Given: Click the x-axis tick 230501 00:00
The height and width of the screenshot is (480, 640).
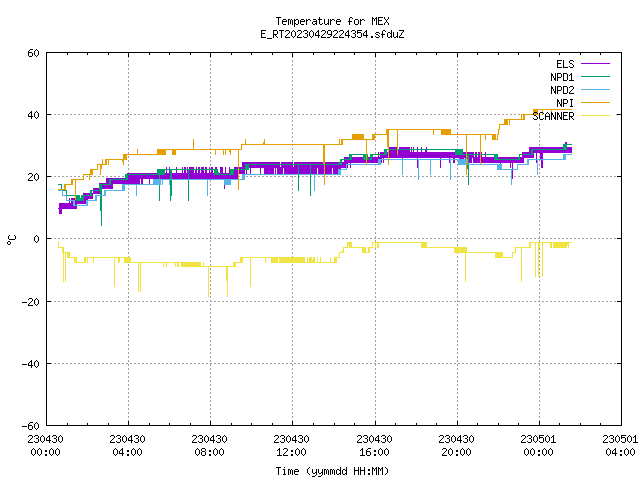Looking at the screenshot, I should coord(538,446).
